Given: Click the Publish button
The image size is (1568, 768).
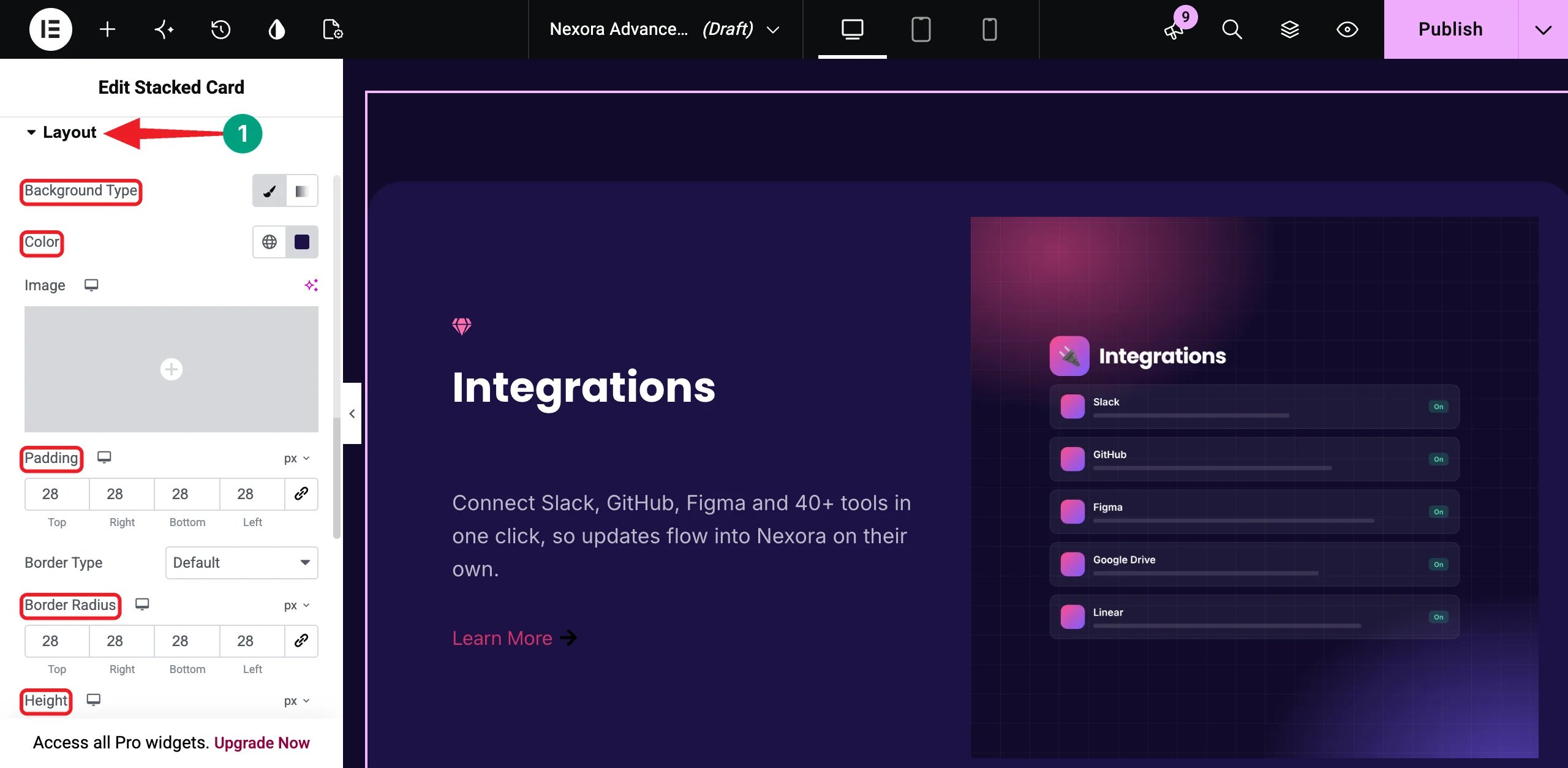Looking at the screenshot, I should point(1450,29).
